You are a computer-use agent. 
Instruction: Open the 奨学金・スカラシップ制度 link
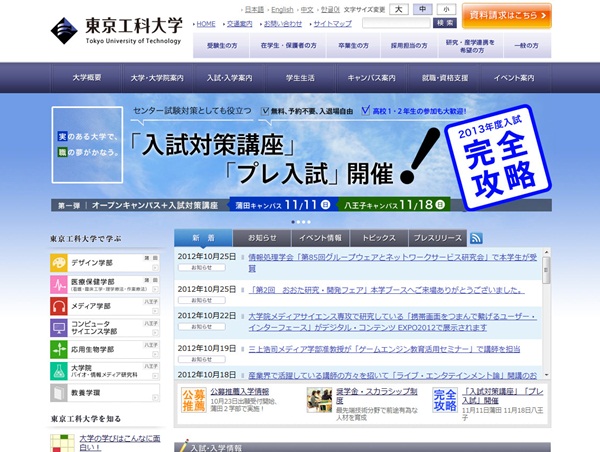click(377, 396)
